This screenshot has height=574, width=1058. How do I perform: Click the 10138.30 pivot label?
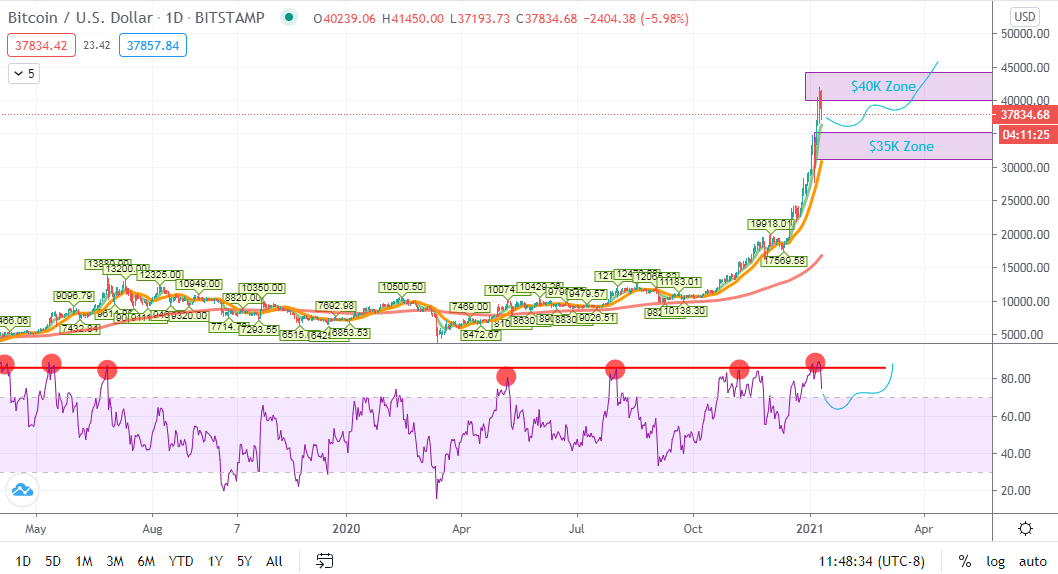click(684, 311)
